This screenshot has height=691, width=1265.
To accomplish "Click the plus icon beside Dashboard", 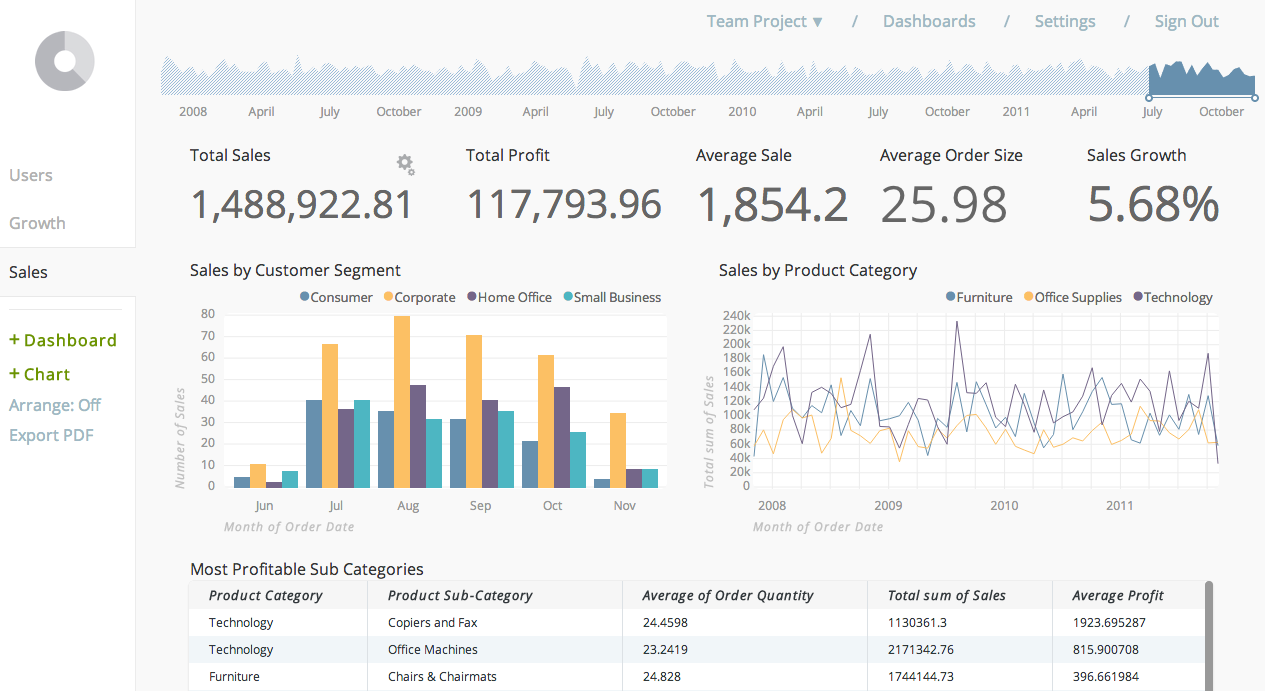I will tap(14, 340).
